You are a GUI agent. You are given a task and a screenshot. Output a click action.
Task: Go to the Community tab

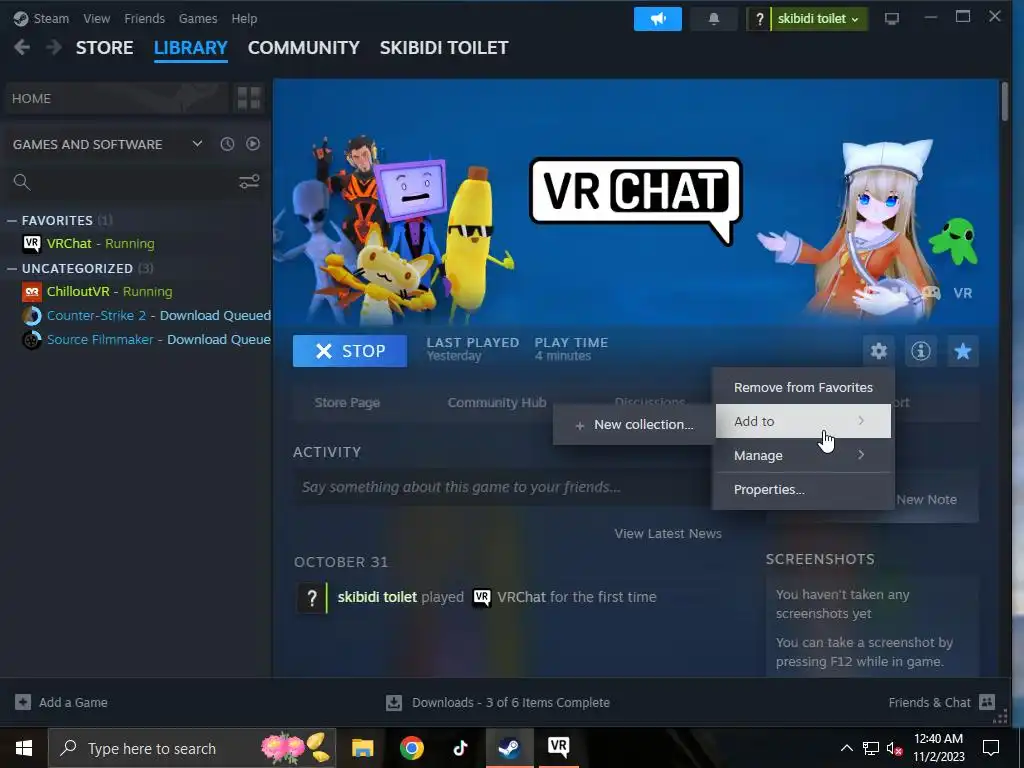[304, 48]
